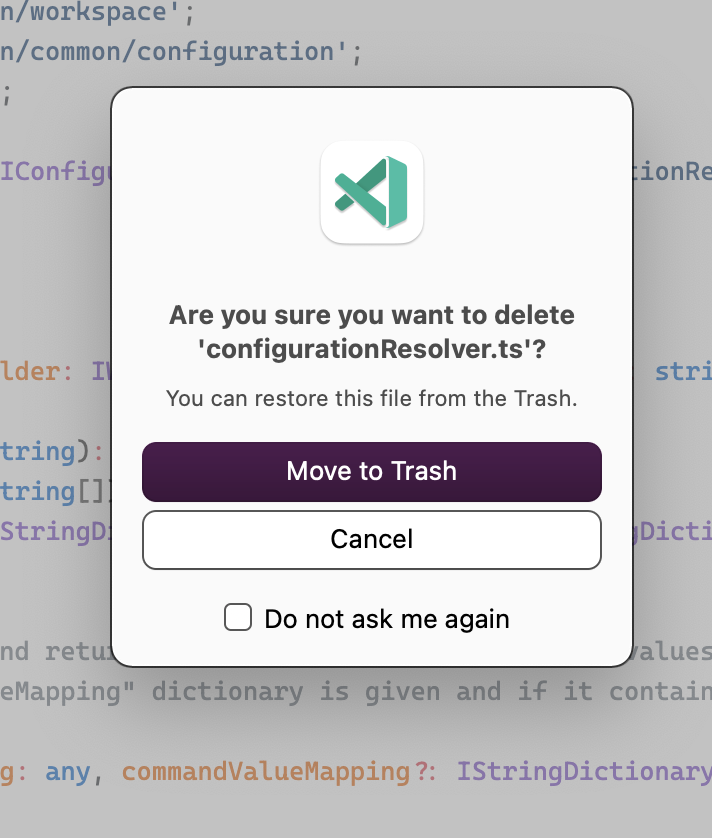The image size is (712, 838).
Task: Tick the checkbox below the Cancel button
Action: 238,618
